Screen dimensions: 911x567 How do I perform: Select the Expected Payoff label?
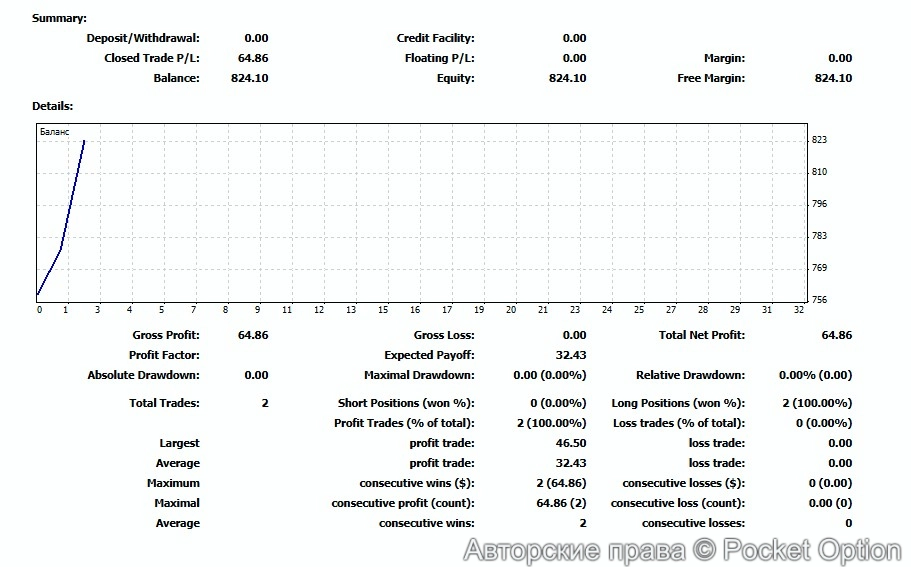pyautogui.click(x=429, y=355)
